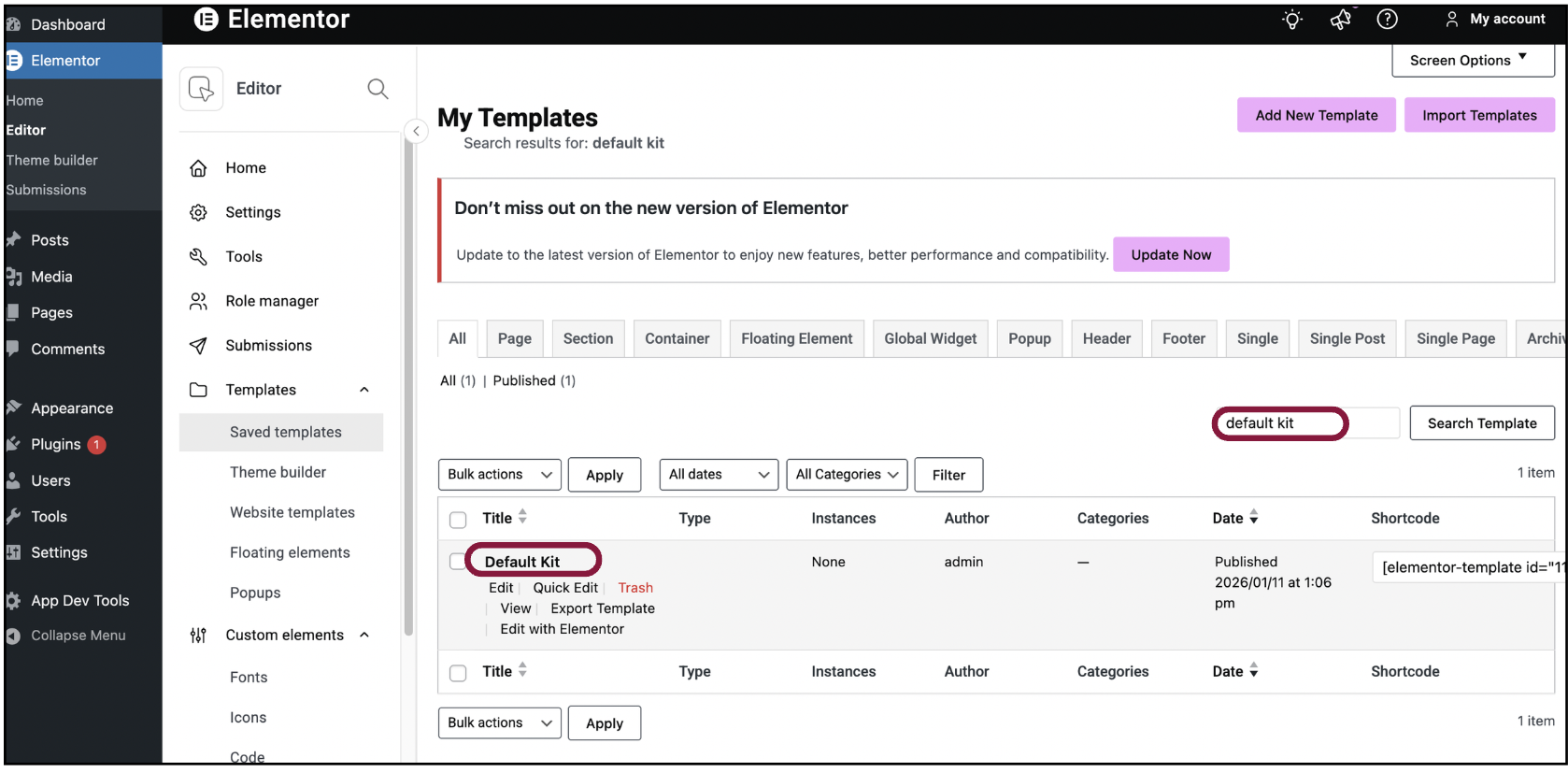The width and height of the screenshot is (1568, 772).
Task: Select the Floating Element tab
Action: tap(796, 339)
